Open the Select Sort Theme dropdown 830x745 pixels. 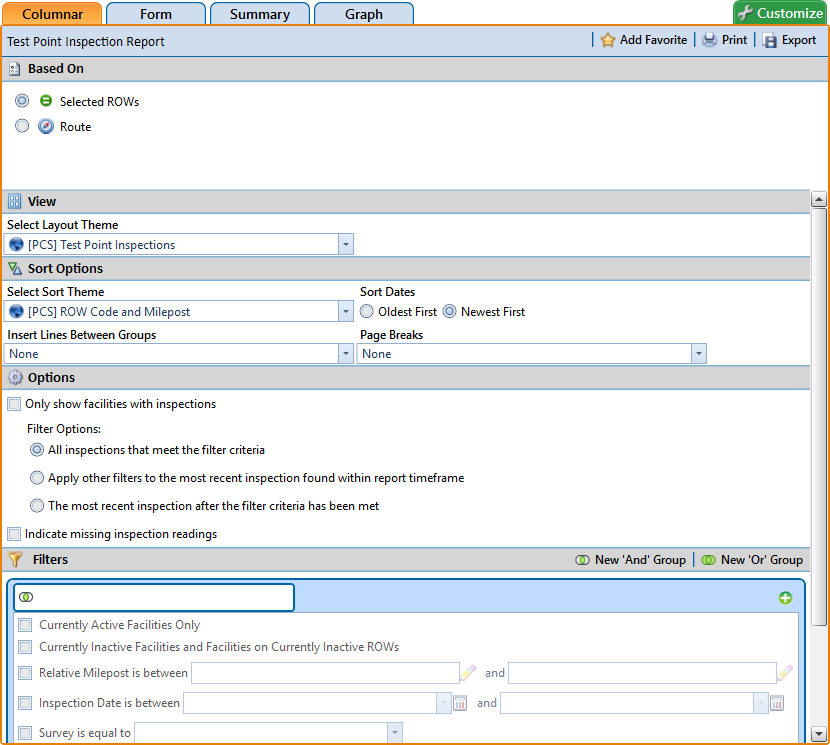click(346, 311)
